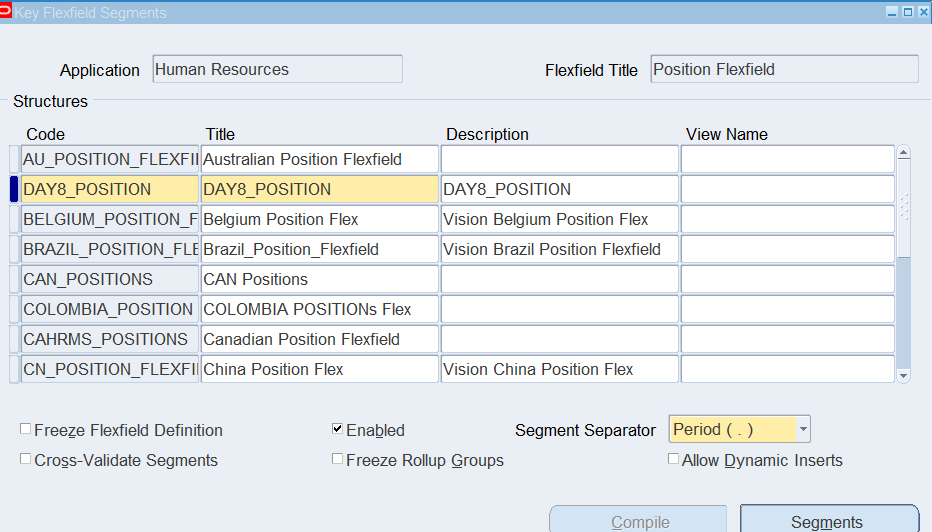The height and width of the screenshot is (532, 932).
Task: Click the Flexfield Title field
Action: 783,69
